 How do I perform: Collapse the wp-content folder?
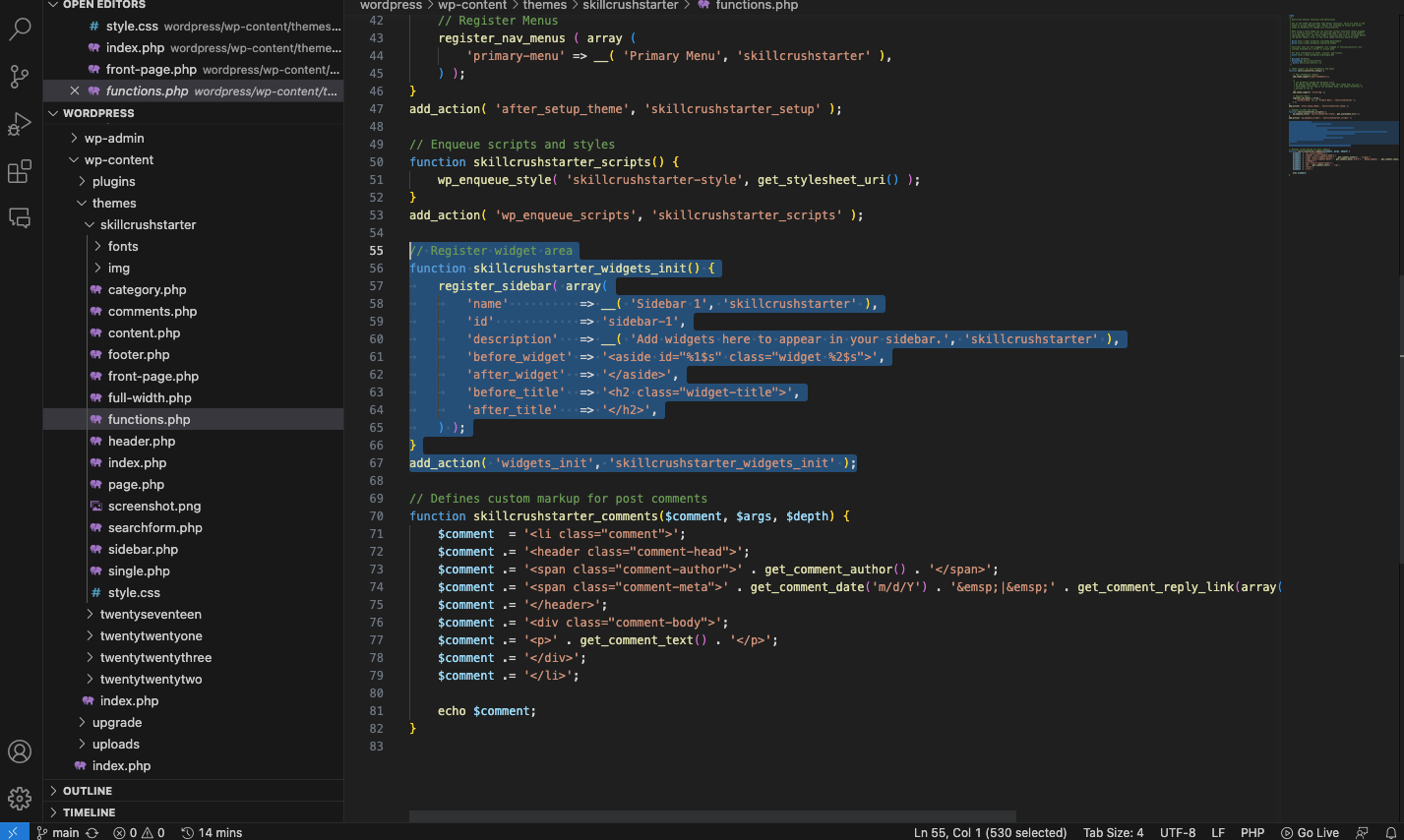pyautogui.click(x=193, y=160)
